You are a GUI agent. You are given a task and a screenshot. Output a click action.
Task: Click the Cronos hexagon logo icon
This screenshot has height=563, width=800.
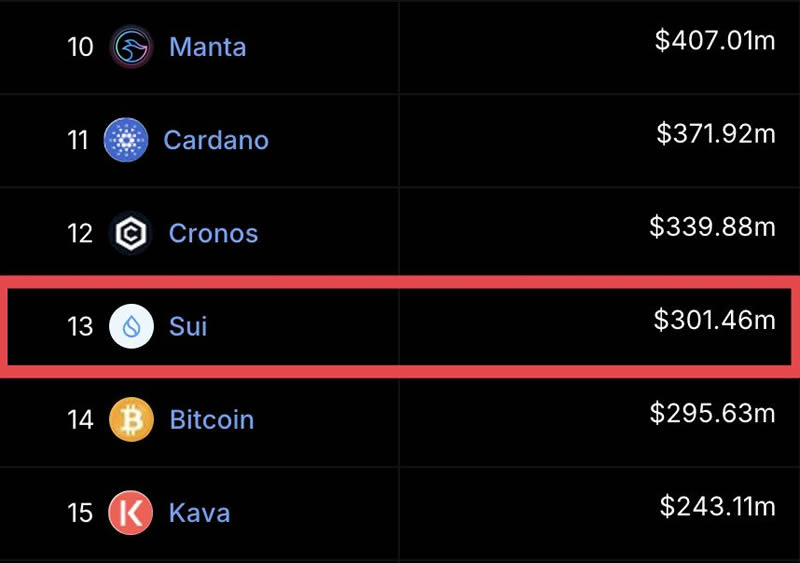point(131,233)
